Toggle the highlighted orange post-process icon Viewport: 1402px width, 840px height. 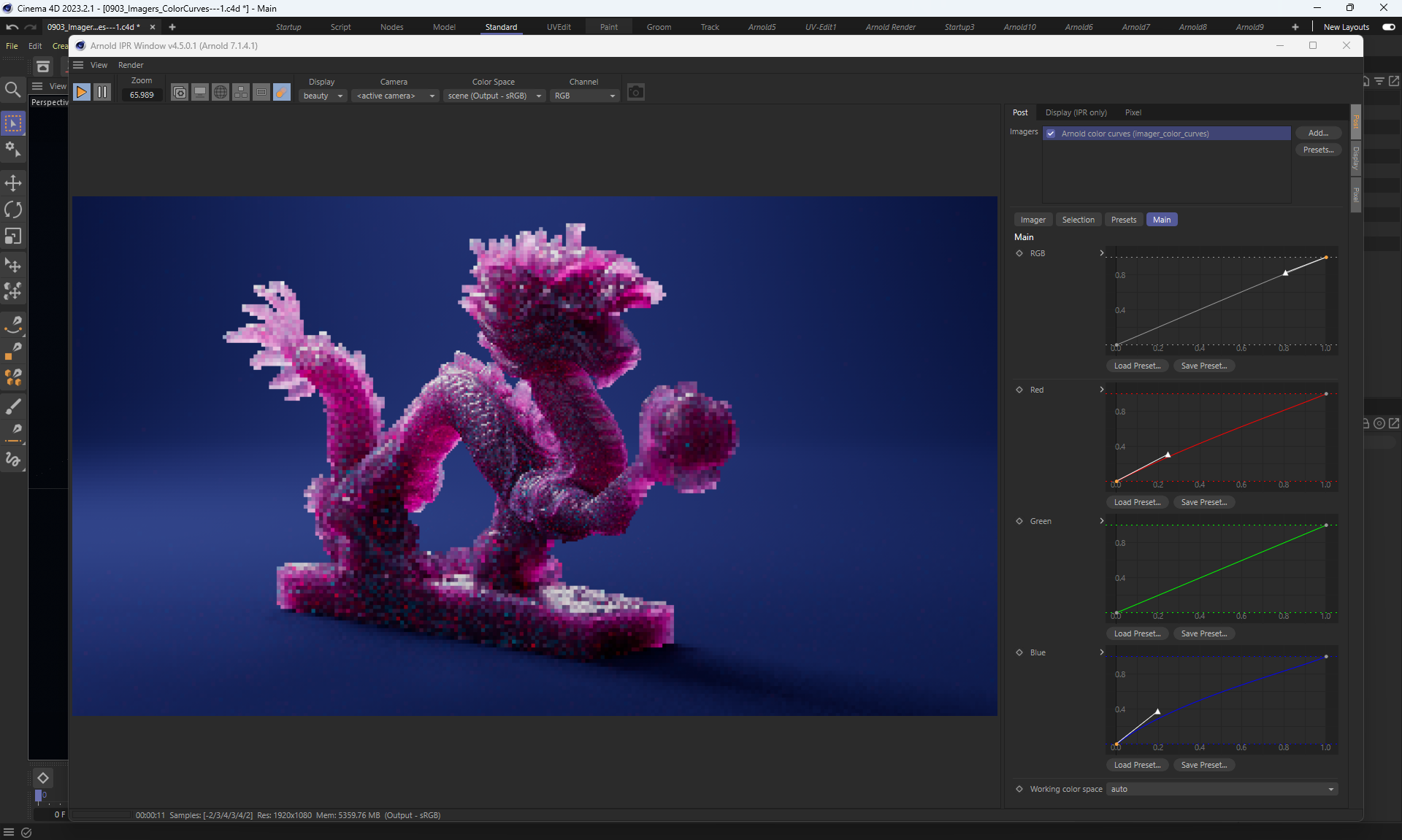[x=281, y=93]
